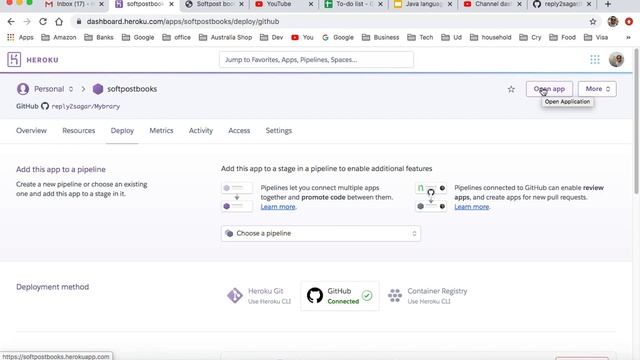This screenshot has width=640, height=360.
Task: Switch to the Access tab
Action: click(239, 131)
